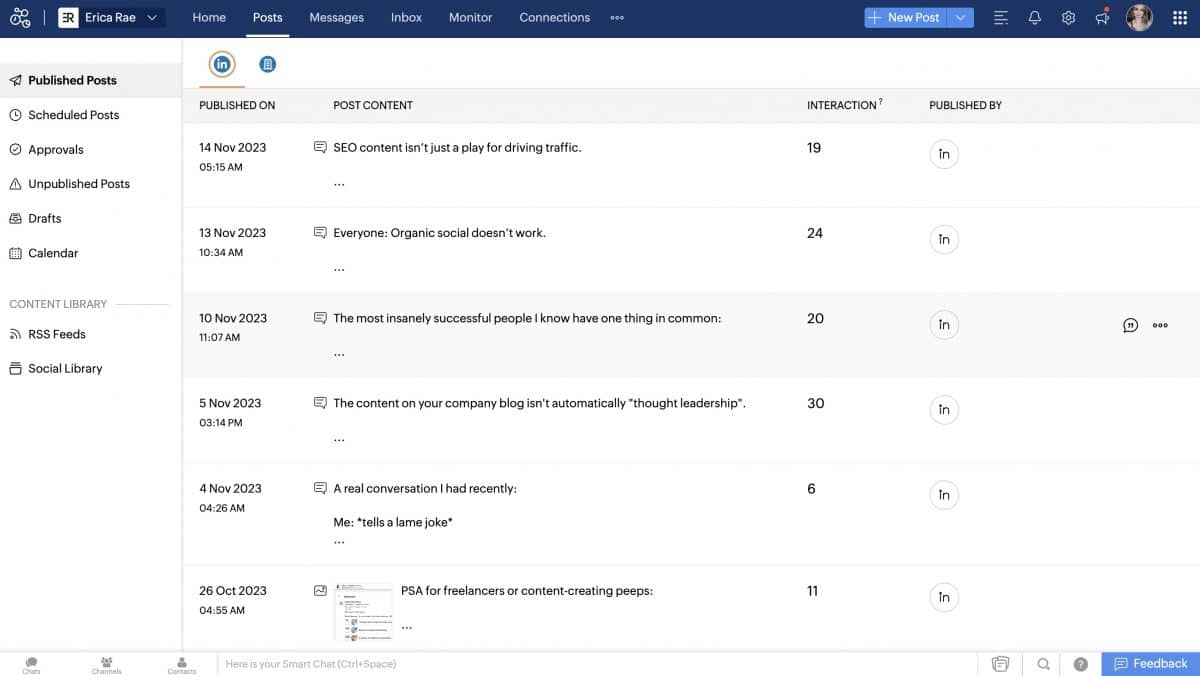Switch to the Monitor tab
Screen dimensions: 1200x676
tap(470, 18)
